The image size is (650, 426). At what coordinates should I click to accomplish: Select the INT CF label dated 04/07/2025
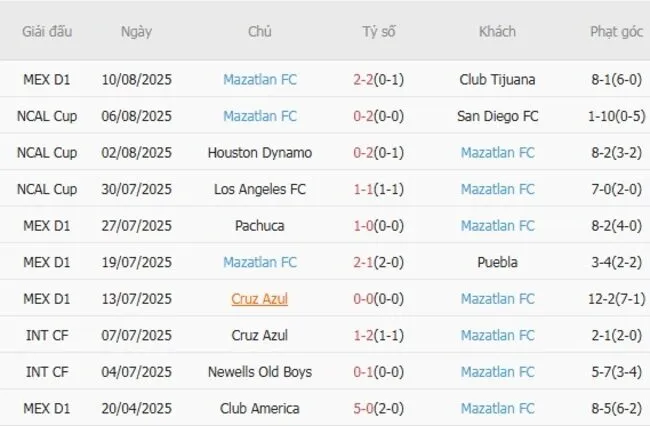(x=47, y=372)
